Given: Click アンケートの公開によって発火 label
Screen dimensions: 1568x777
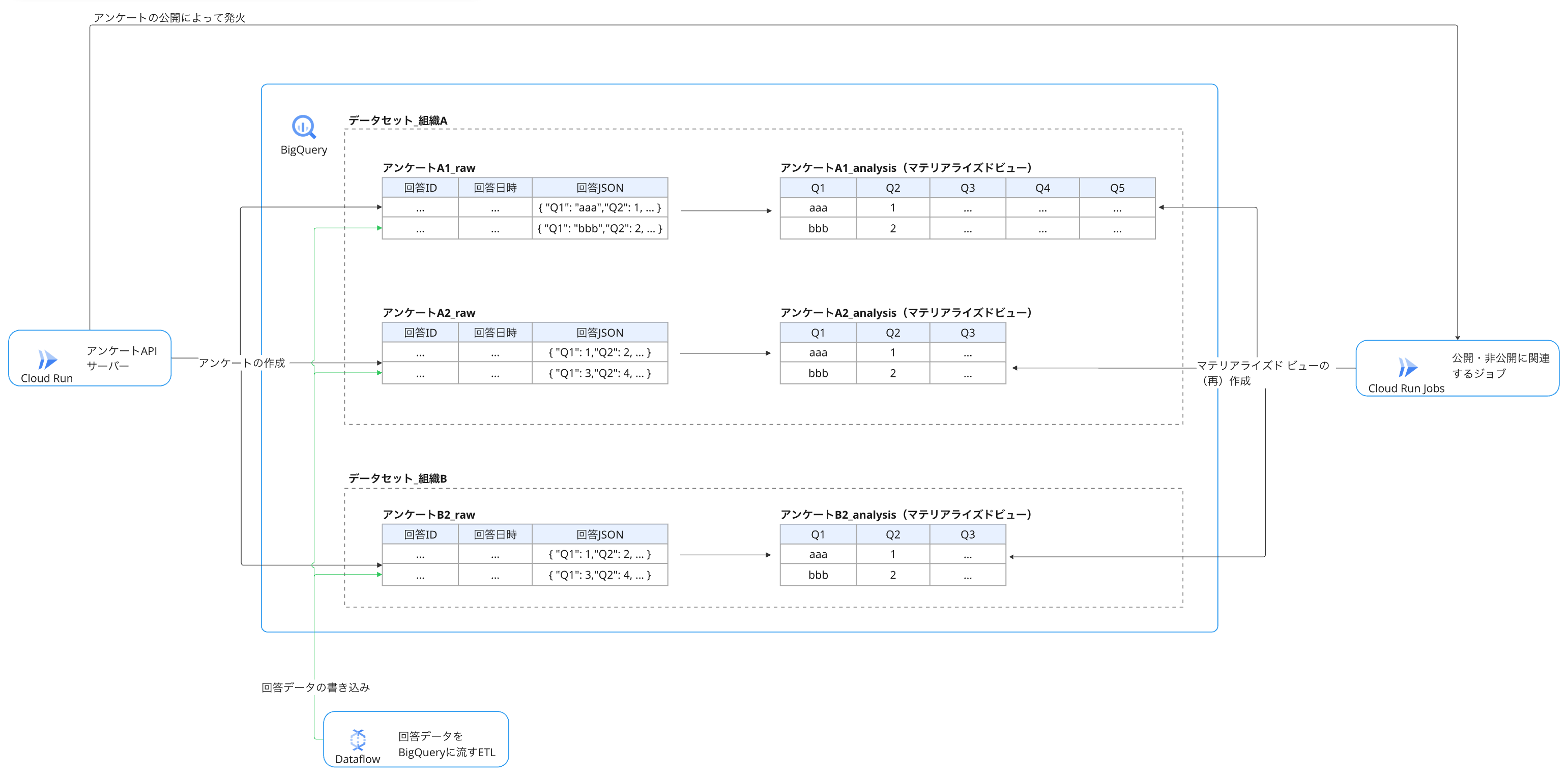Looking at the screenshot, I should 169,18.
